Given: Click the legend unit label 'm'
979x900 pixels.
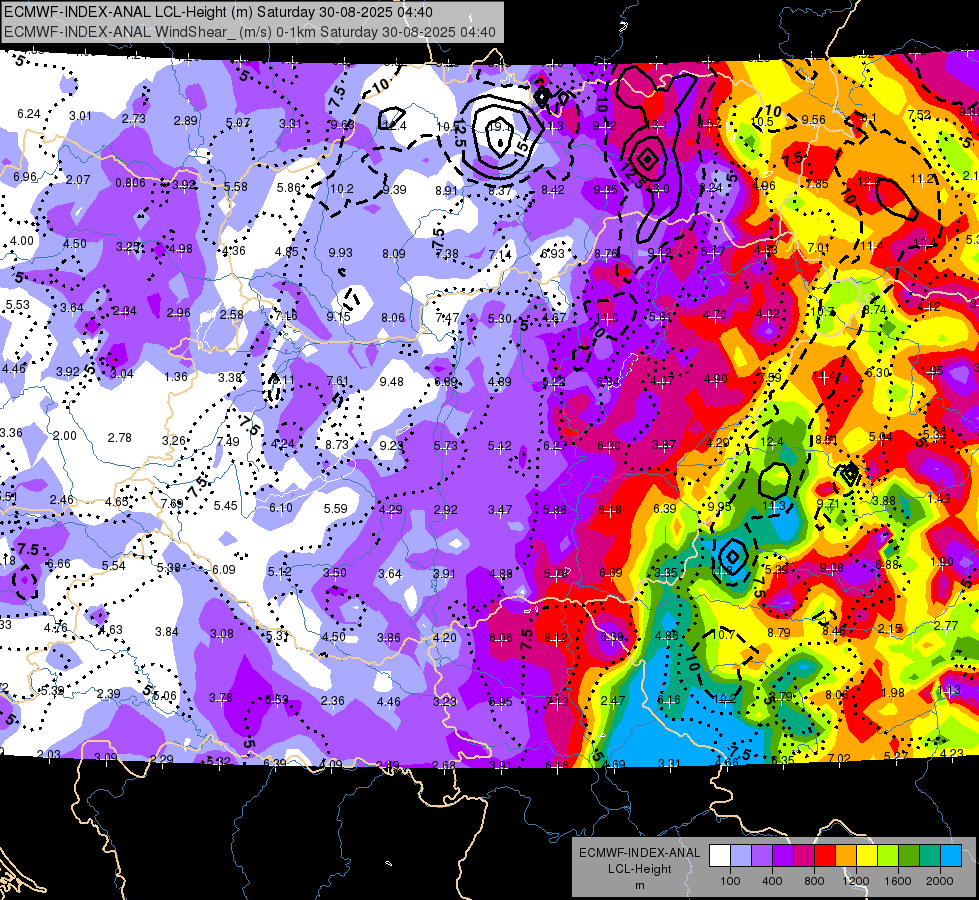Looking at the screenshot, I should pos(639,886).
